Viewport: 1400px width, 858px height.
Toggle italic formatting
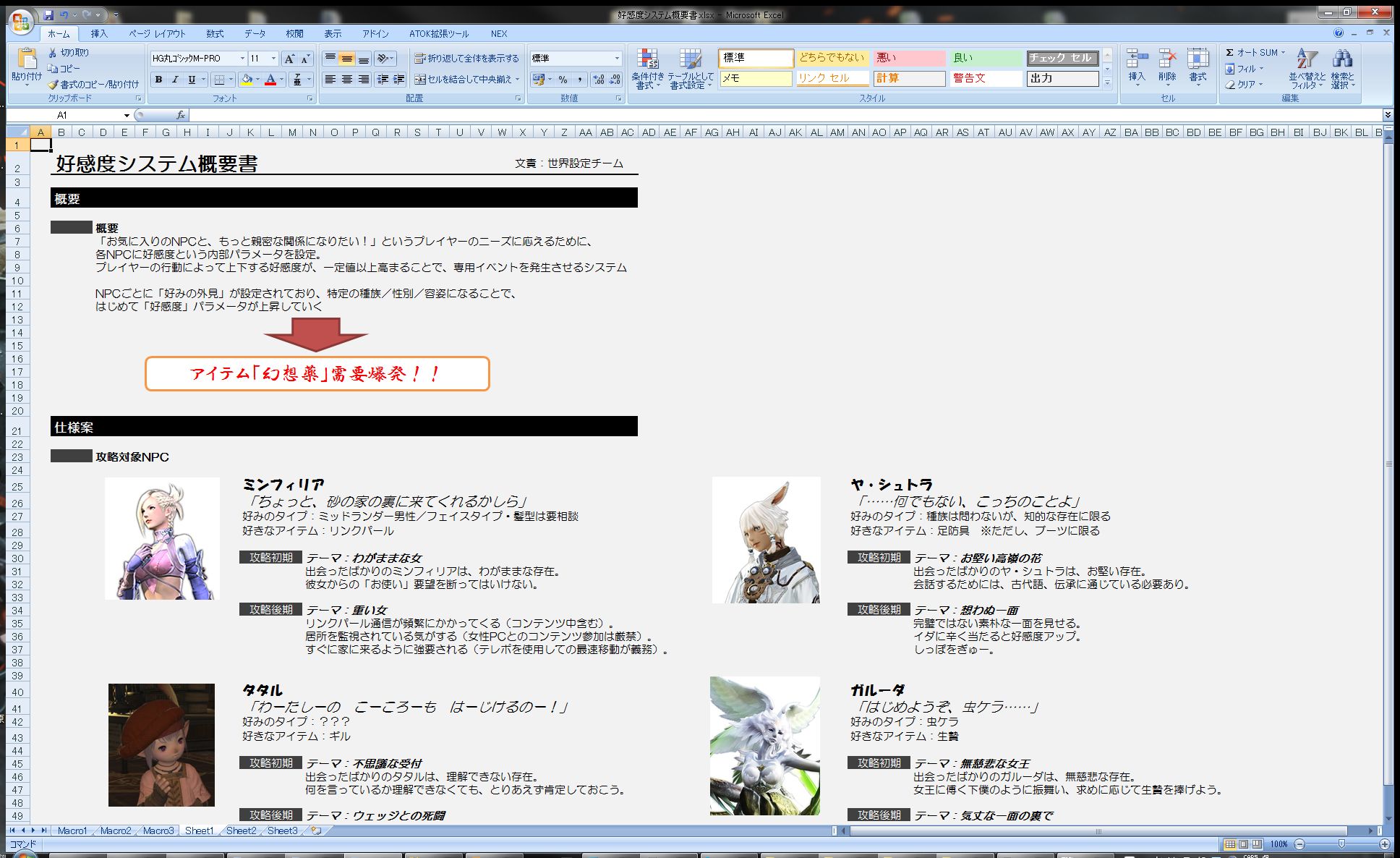pos(175,80)
